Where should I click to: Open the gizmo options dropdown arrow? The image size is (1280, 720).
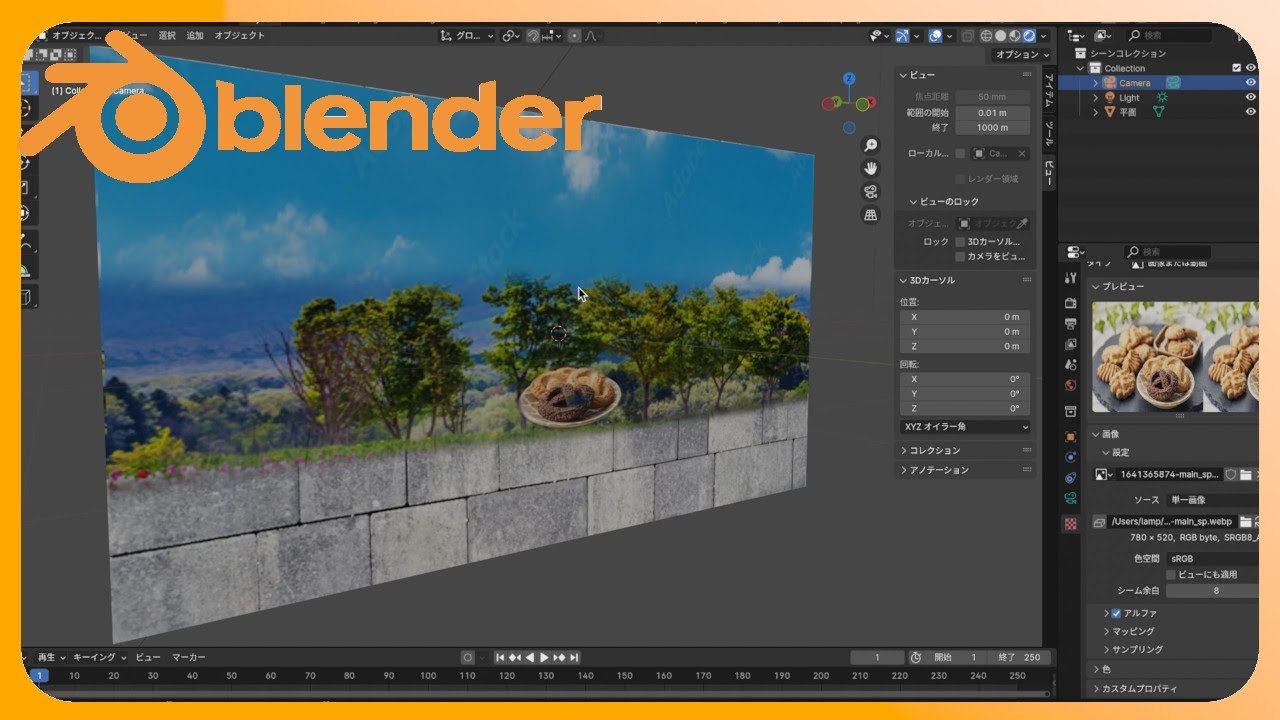pos(916,36)
